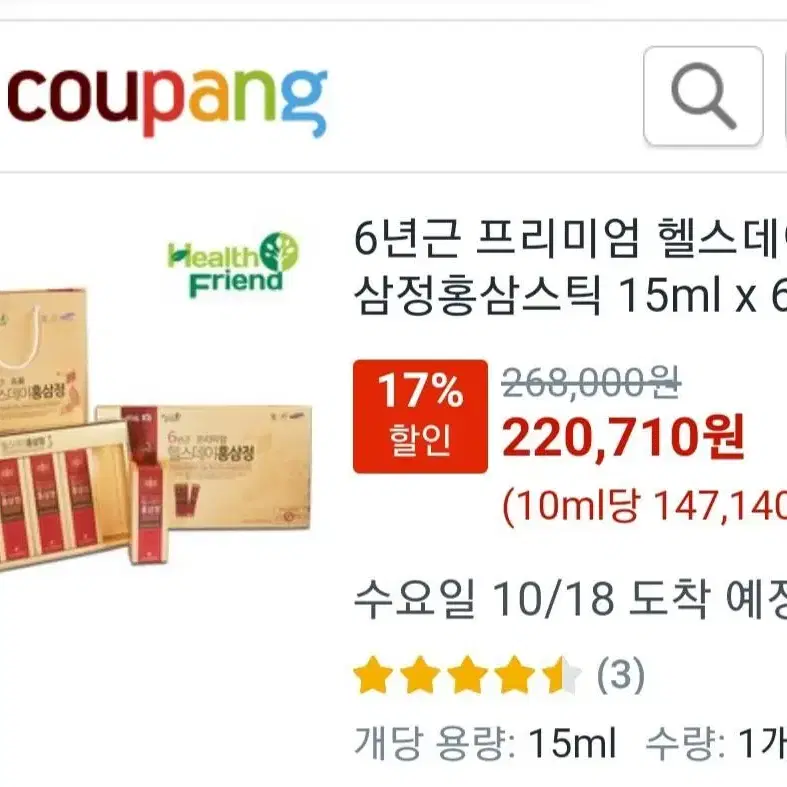Click the 삼정홍삼스틱 15ml title line
This screenshot has height=787, width=787.
click(570, 296)
